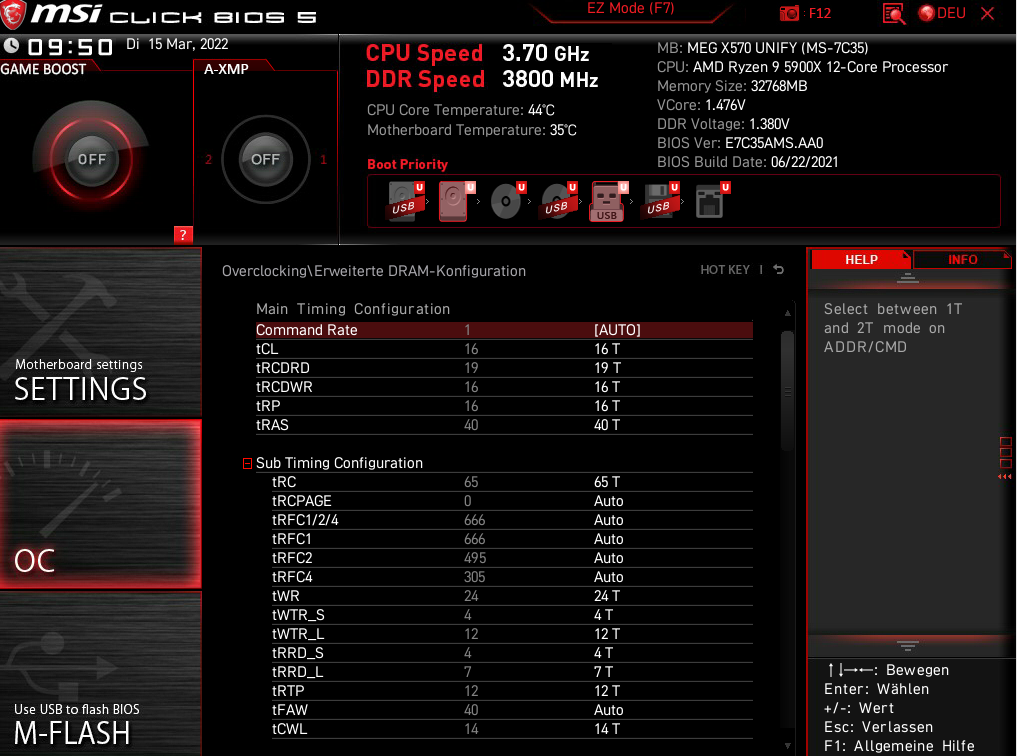Viewport: 1017px width, 756px height.
Task: Click the date Di 15 Mar, 2022
Action: [x=177, y=44]
